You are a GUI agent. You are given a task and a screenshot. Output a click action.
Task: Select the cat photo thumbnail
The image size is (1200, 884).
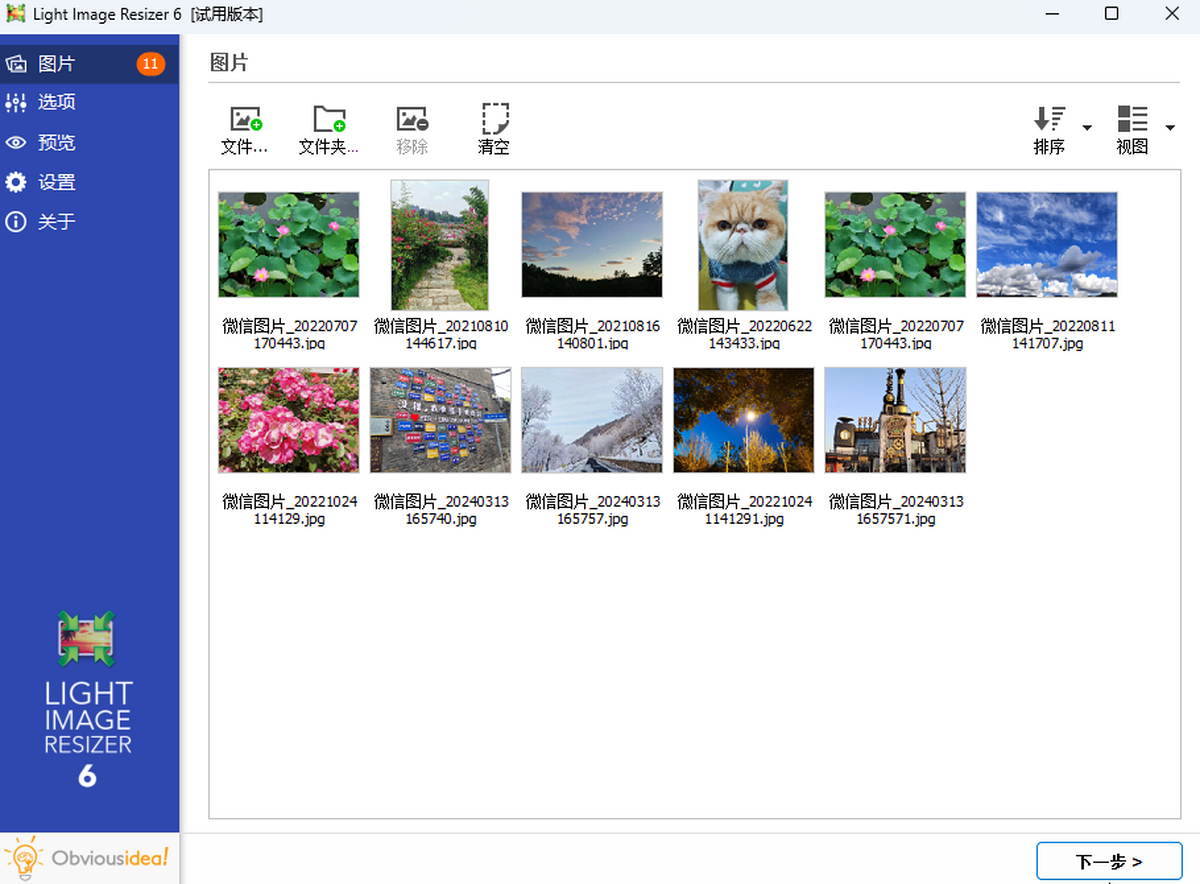[743, 245]
